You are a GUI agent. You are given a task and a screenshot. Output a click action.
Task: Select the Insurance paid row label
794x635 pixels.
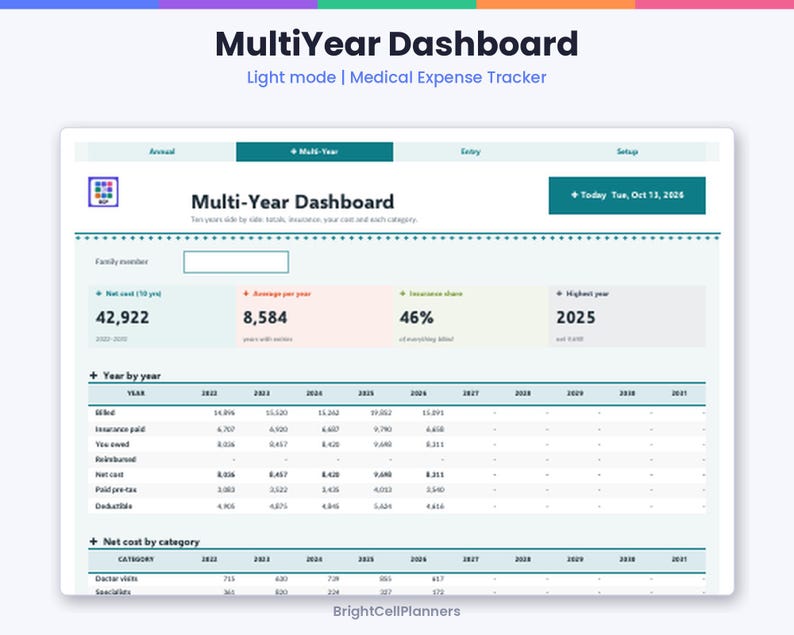(120, 429)
